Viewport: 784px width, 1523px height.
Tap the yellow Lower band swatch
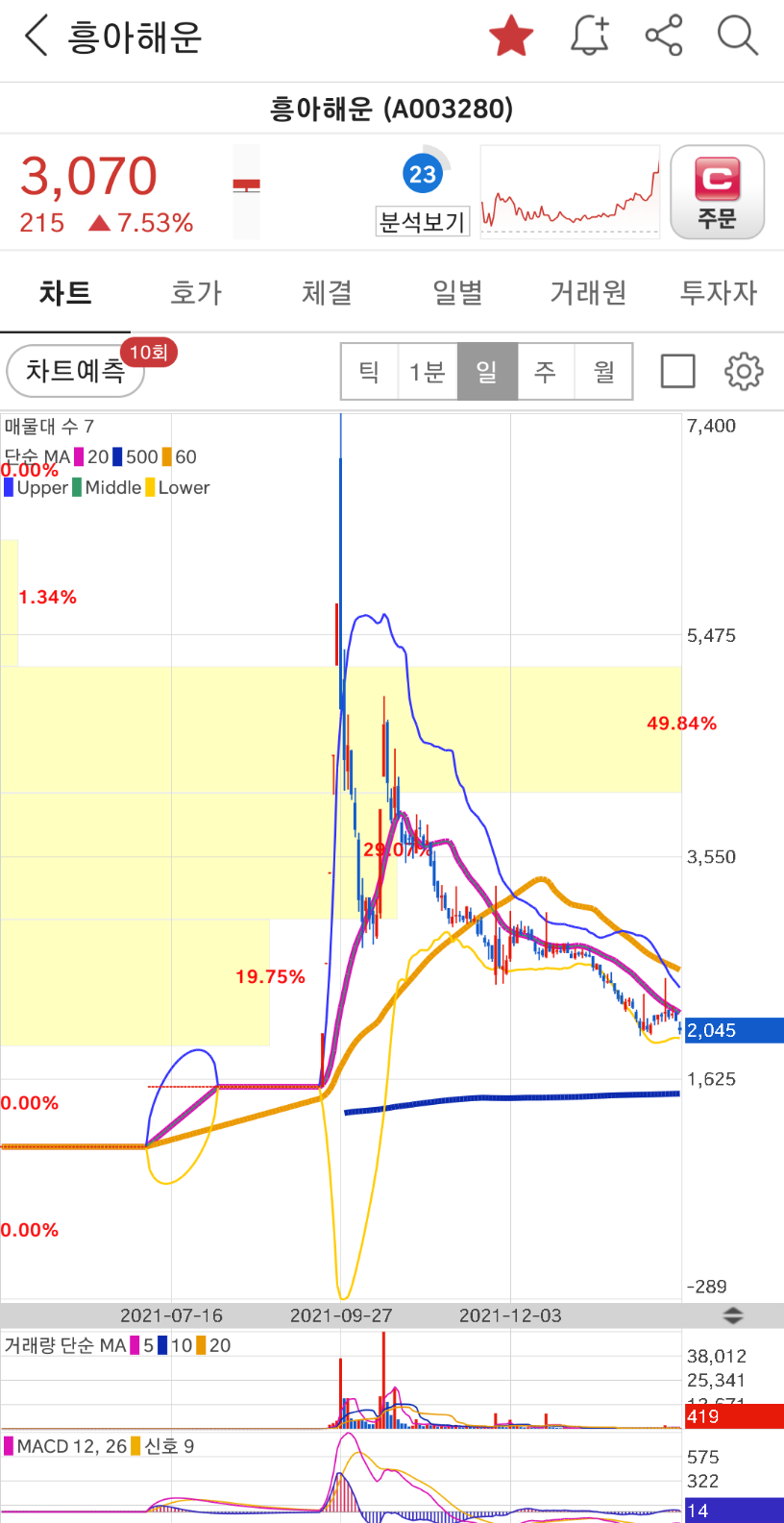pos(150,488)
